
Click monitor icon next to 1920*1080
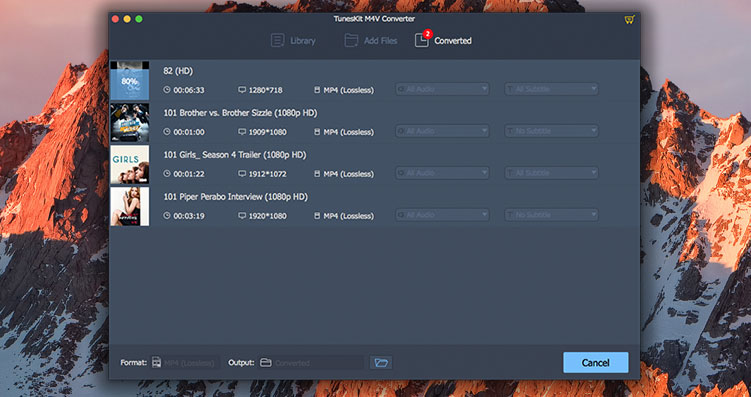point(242,216)
